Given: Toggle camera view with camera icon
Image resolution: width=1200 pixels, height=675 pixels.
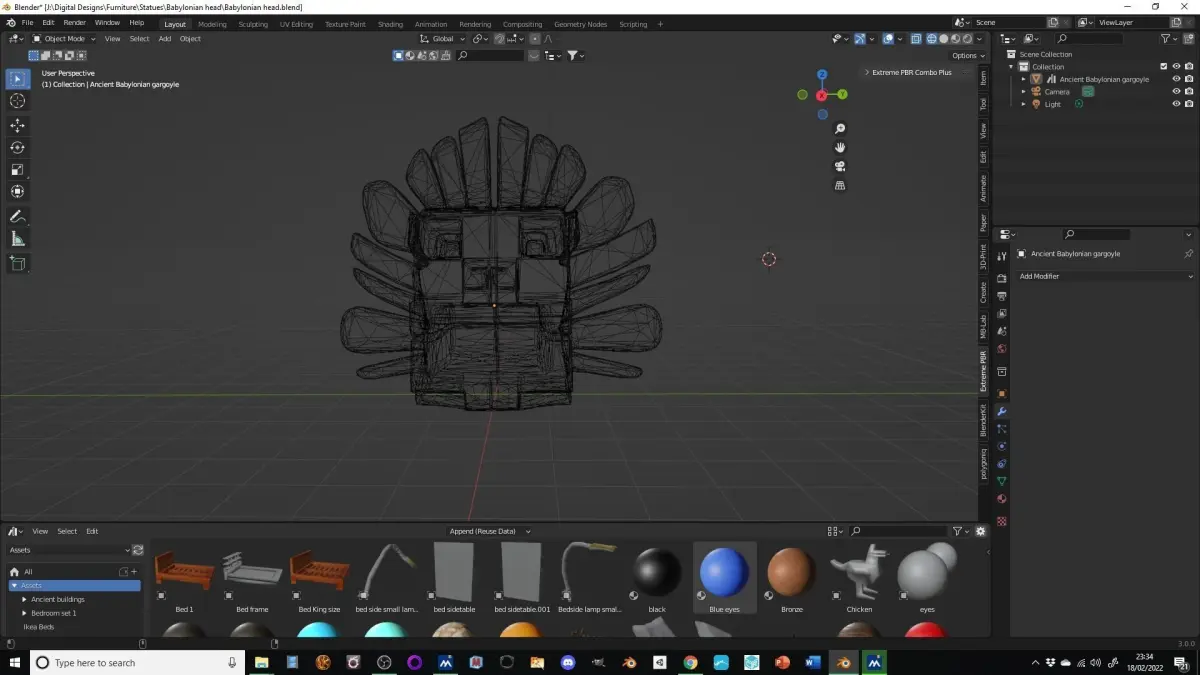Looking at the screenshot, I should tap(840, 166).
